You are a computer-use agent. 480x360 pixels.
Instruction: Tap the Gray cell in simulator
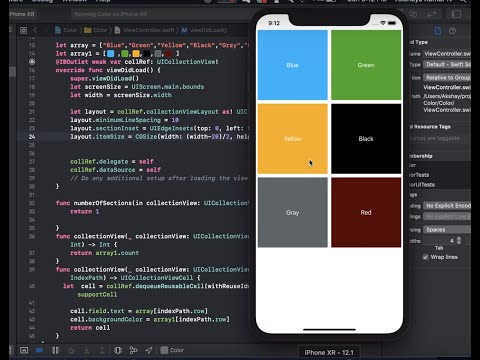point(293,212)
